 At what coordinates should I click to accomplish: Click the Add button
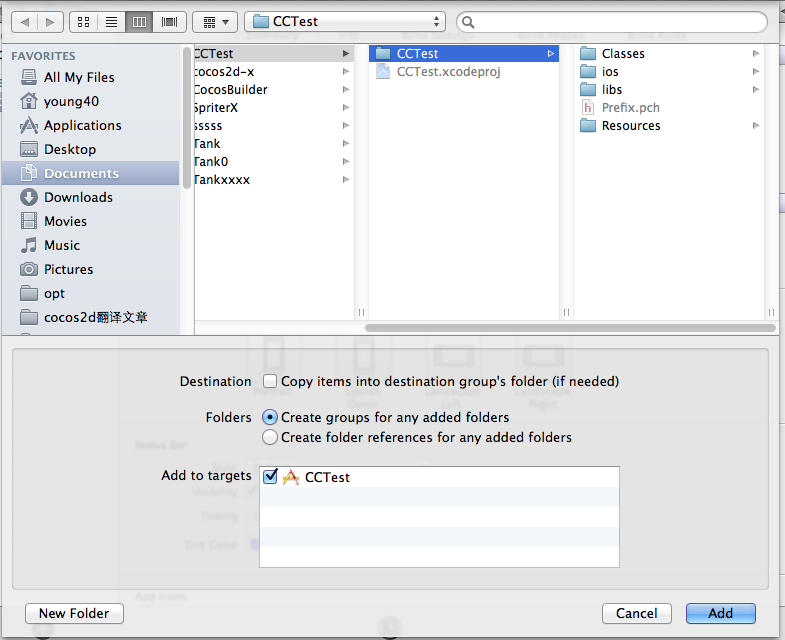[x=720, y=613]
